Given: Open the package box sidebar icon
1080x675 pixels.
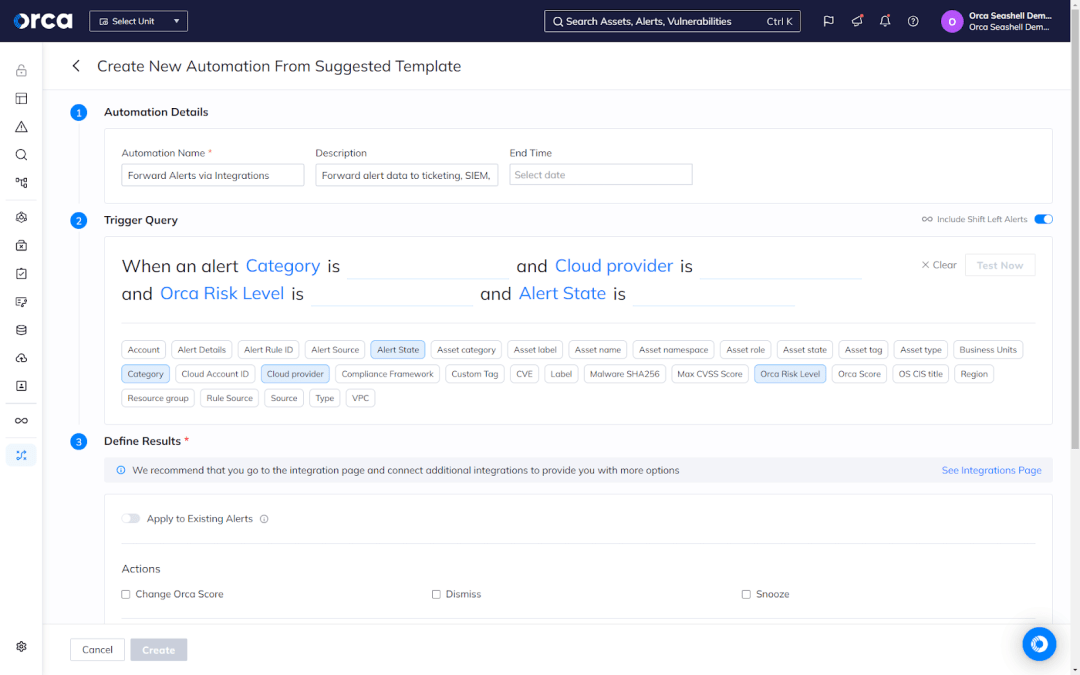Looking at the screenshot, I should click(21, 246).
